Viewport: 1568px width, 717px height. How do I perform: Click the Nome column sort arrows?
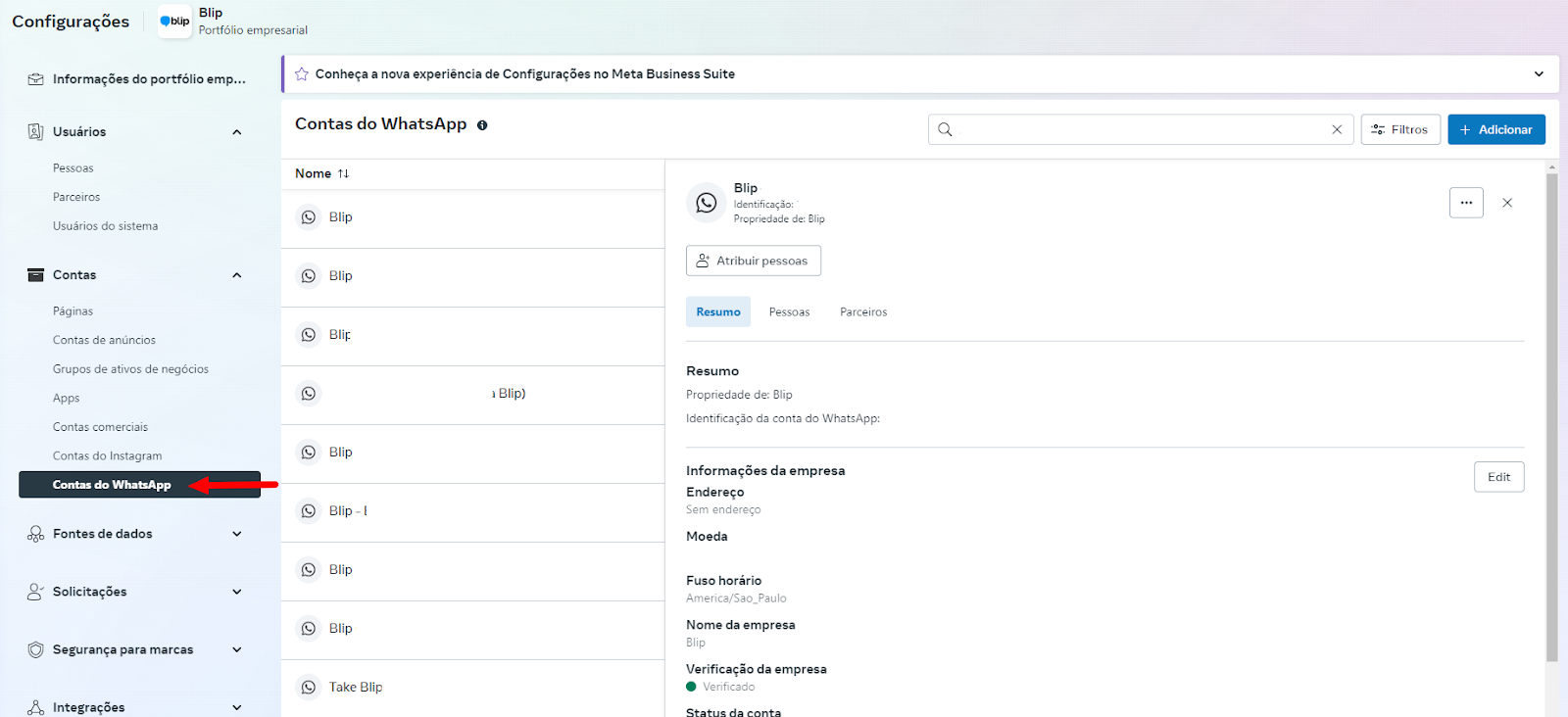coord(343,173)
